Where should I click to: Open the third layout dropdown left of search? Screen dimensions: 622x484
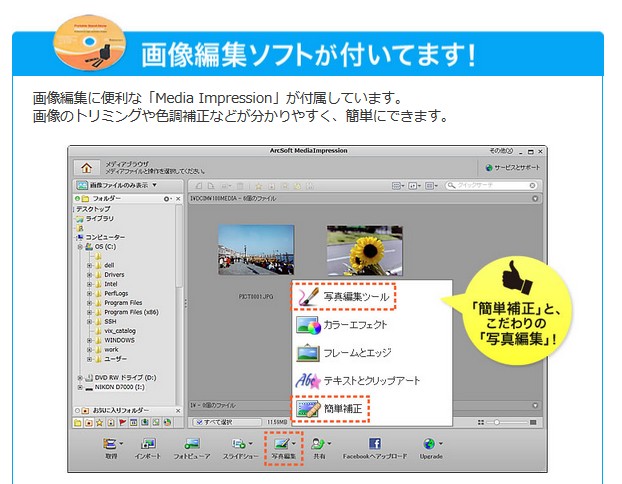[x=431, y=186]
